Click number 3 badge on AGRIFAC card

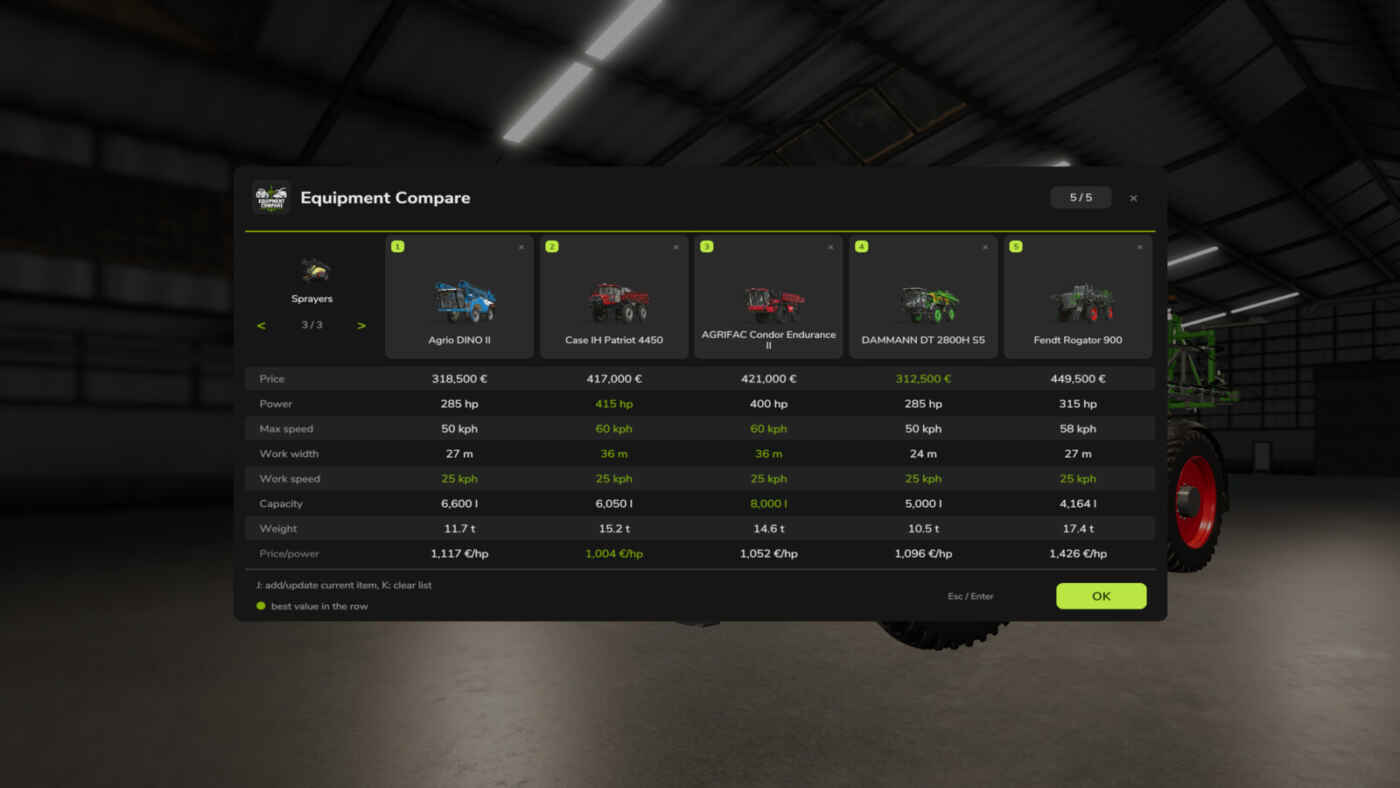(707, 246)
